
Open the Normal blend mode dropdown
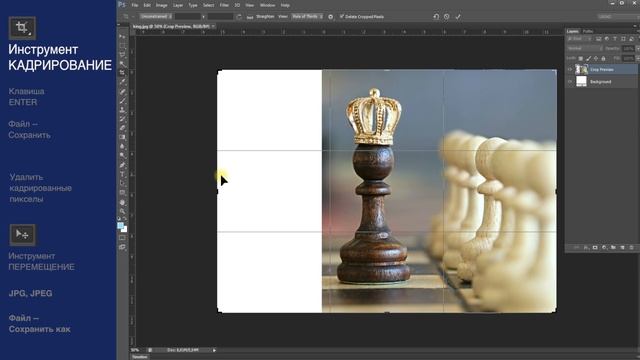pos(584,49)
